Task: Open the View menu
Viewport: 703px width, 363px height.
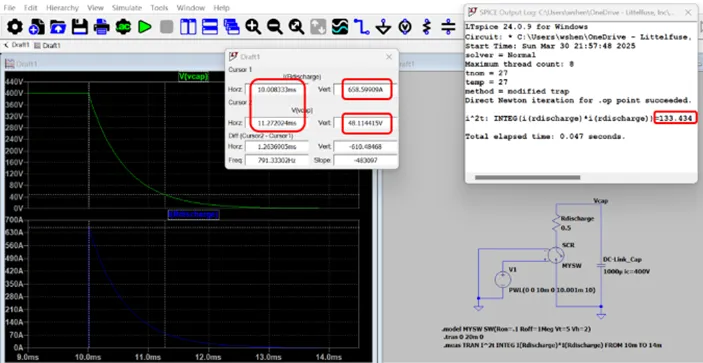Action: click(95, 8)
